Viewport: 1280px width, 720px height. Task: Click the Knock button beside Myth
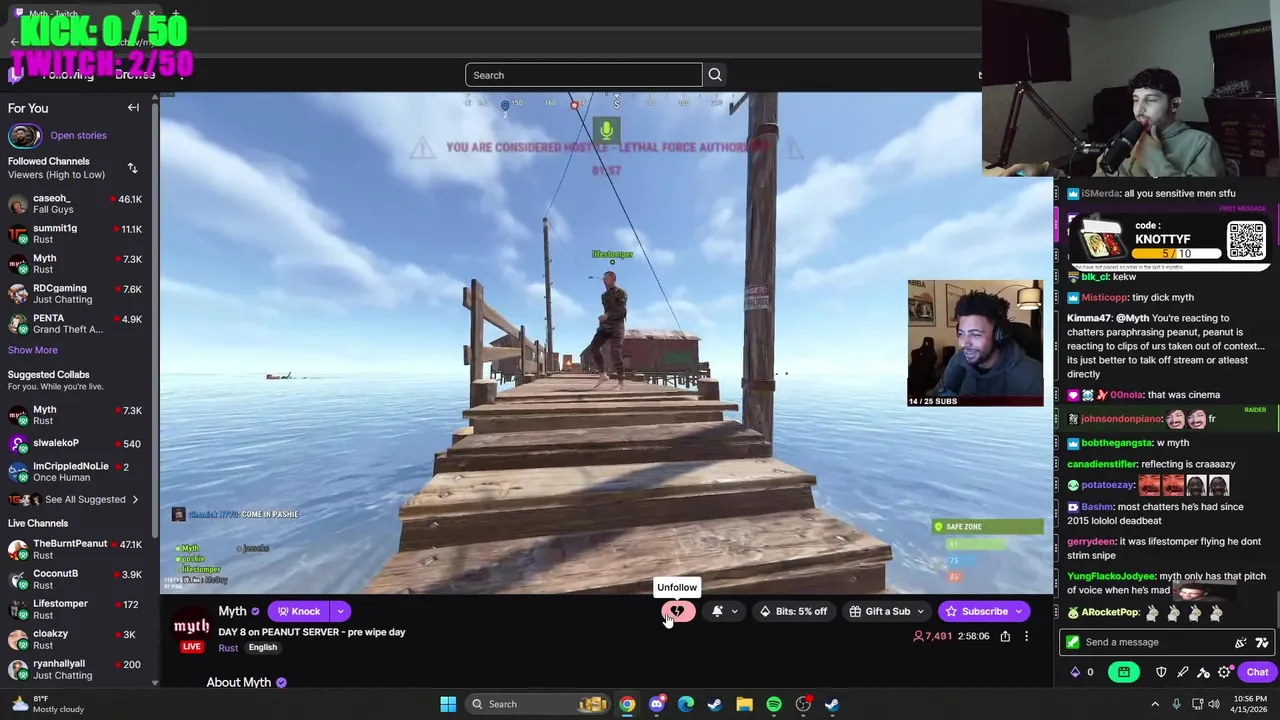pos(299,611)
